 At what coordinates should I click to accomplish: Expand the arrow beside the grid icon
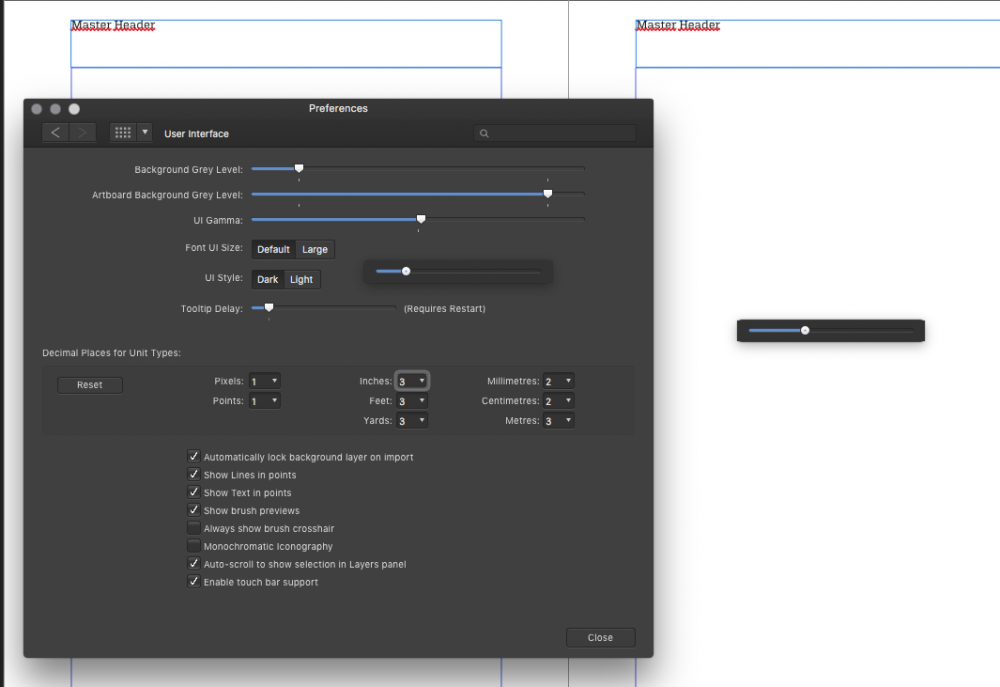[145, 133]
